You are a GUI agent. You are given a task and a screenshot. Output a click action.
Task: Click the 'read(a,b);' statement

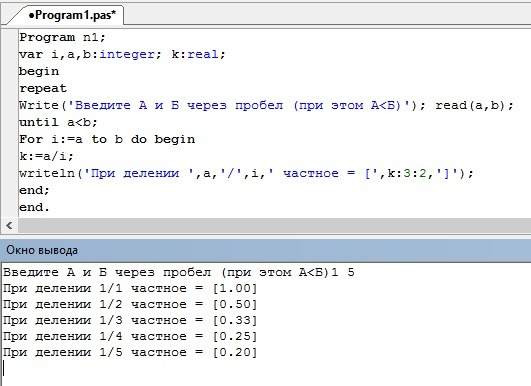pyautogui.click(x=474, y=105)
